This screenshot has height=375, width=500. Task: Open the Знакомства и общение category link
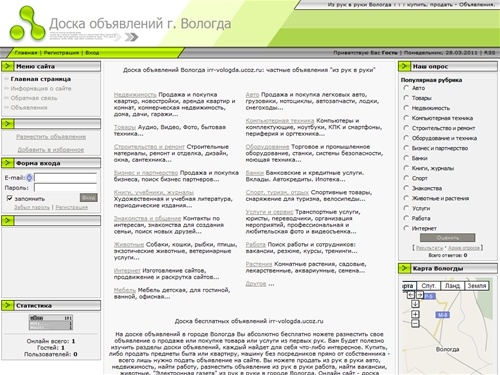[x=147, y=218]
